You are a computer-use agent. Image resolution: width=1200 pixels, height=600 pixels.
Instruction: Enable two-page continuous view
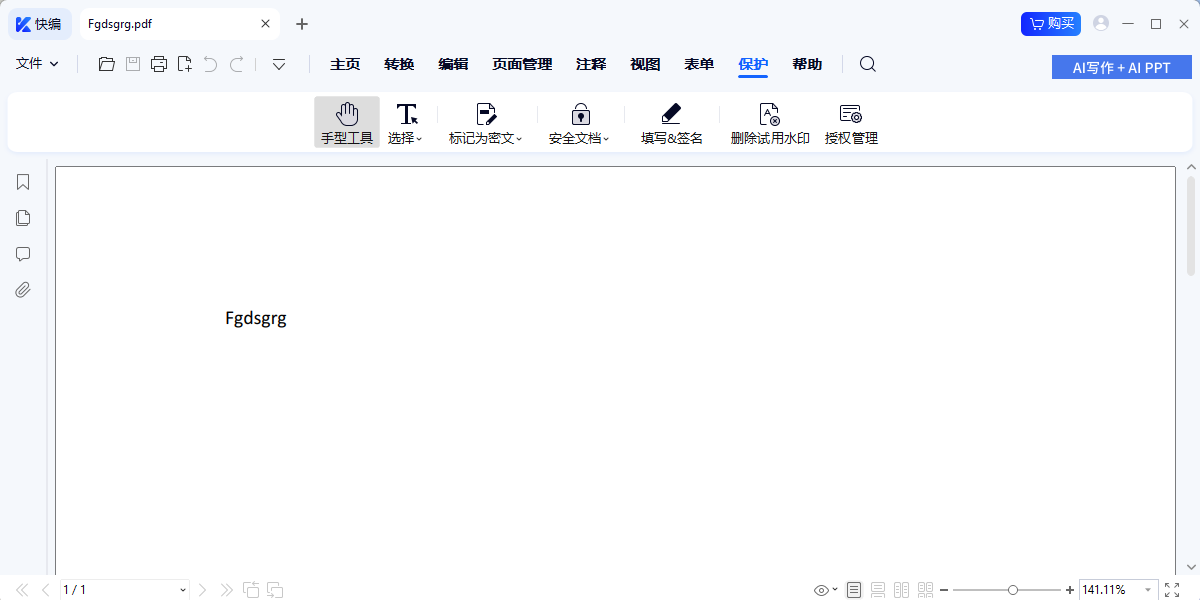[x=925, y=590]
